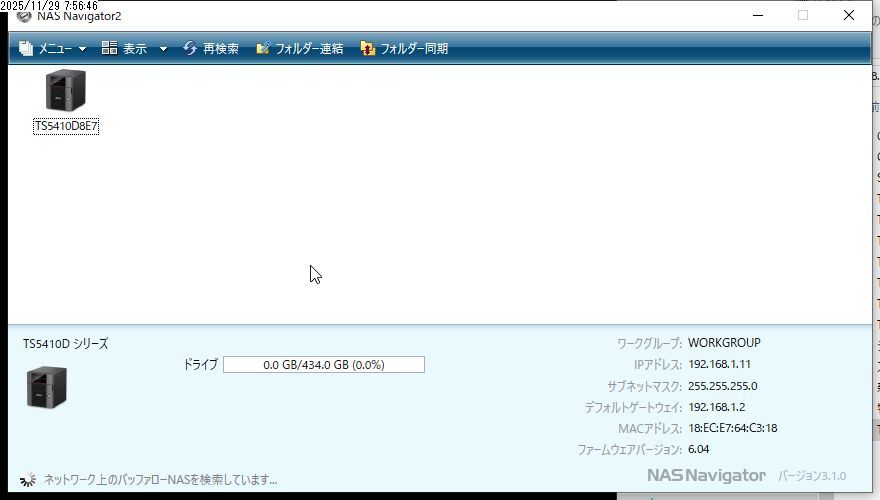Image resolution: width=880 pixels, height=500 pixels.
Task: Click the drive usage bar 0.0 GB/434.0 GB
Action: coord(324,365)
